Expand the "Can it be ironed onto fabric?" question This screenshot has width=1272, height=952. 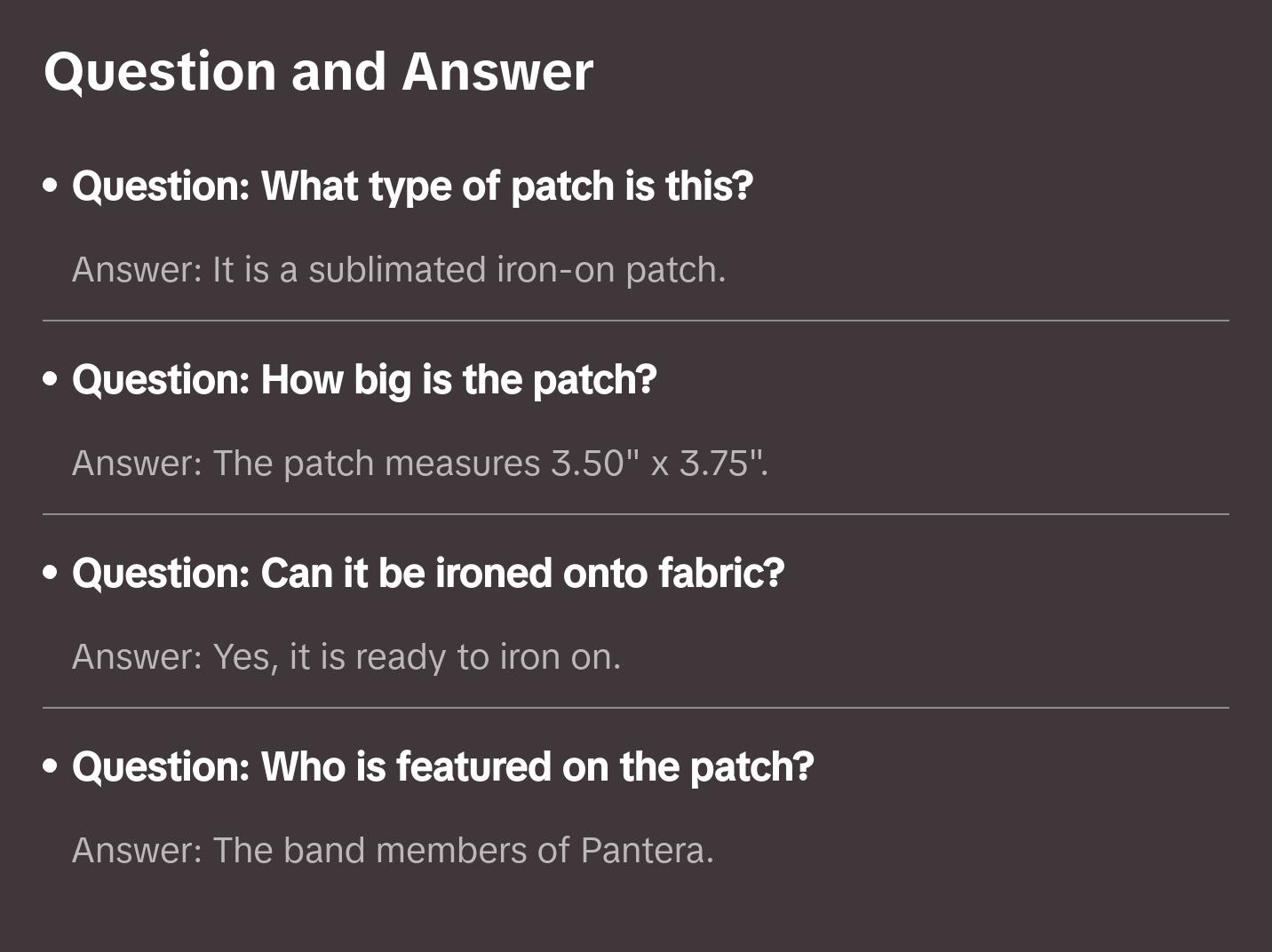(x=428, y=574)
